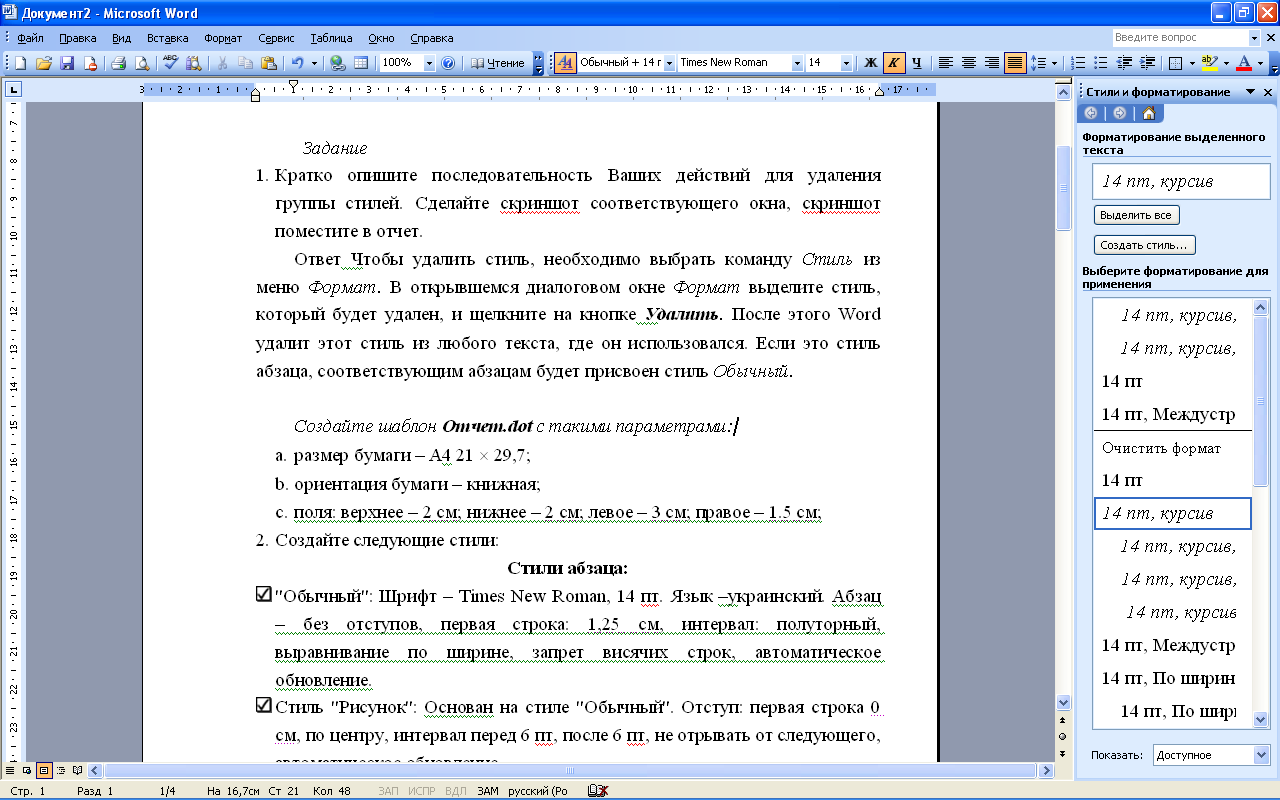This screenshot has height=800, width=1280.
Task: Open the zoom 100% dropdown
Action: 429,63
